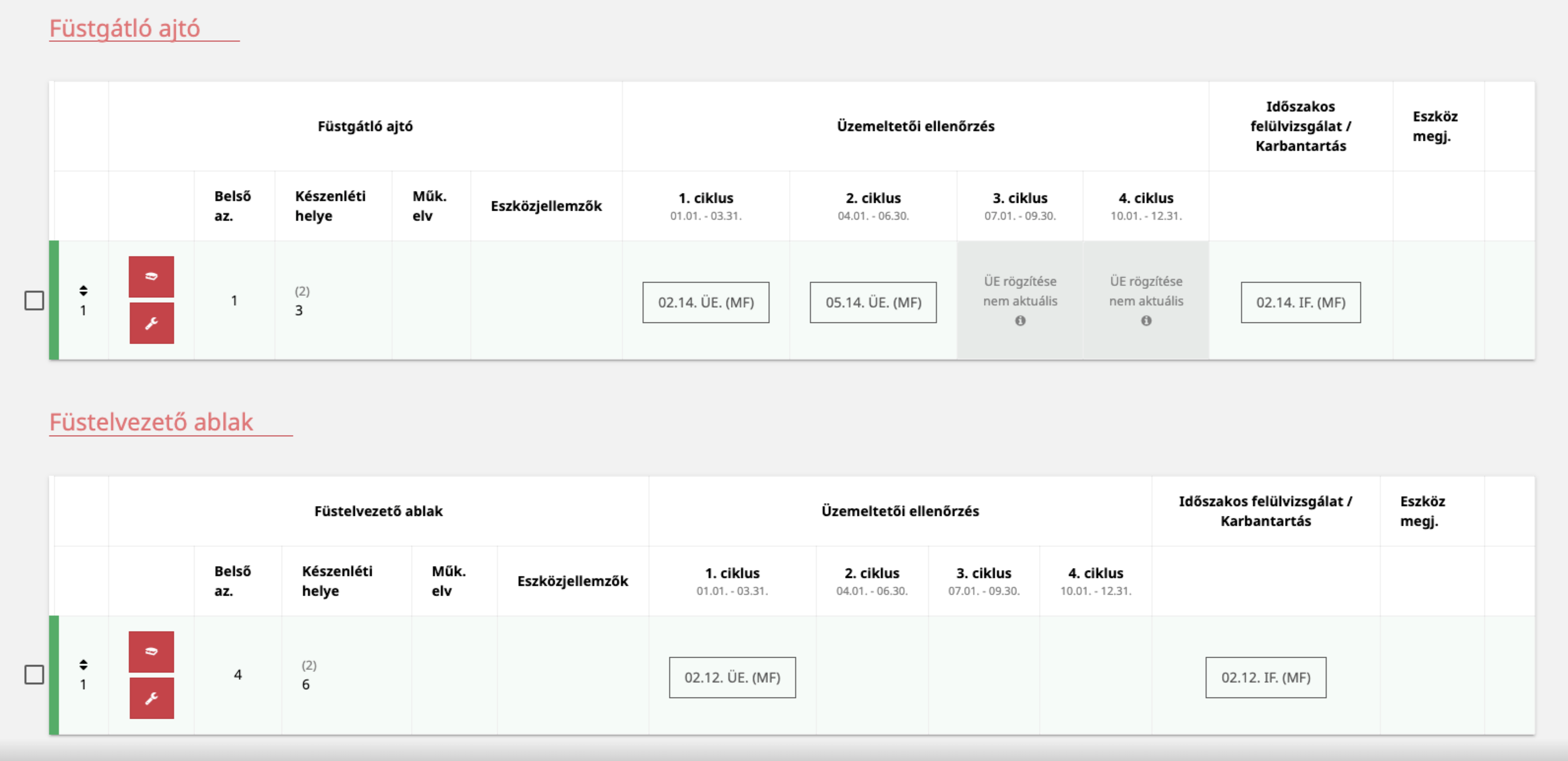The image size is (1568, 761).
Task: Open the 02.14. IF. (MF) entry
Action: coord(1301,303)
